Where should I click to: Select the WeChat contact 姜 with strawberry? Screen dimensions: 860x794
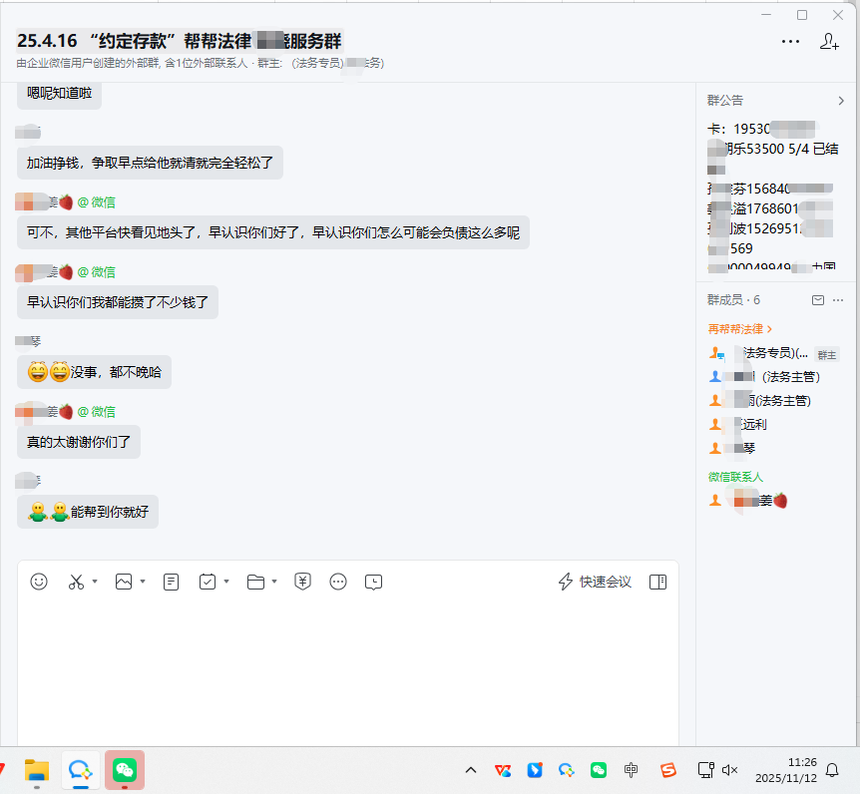[748, 500]
